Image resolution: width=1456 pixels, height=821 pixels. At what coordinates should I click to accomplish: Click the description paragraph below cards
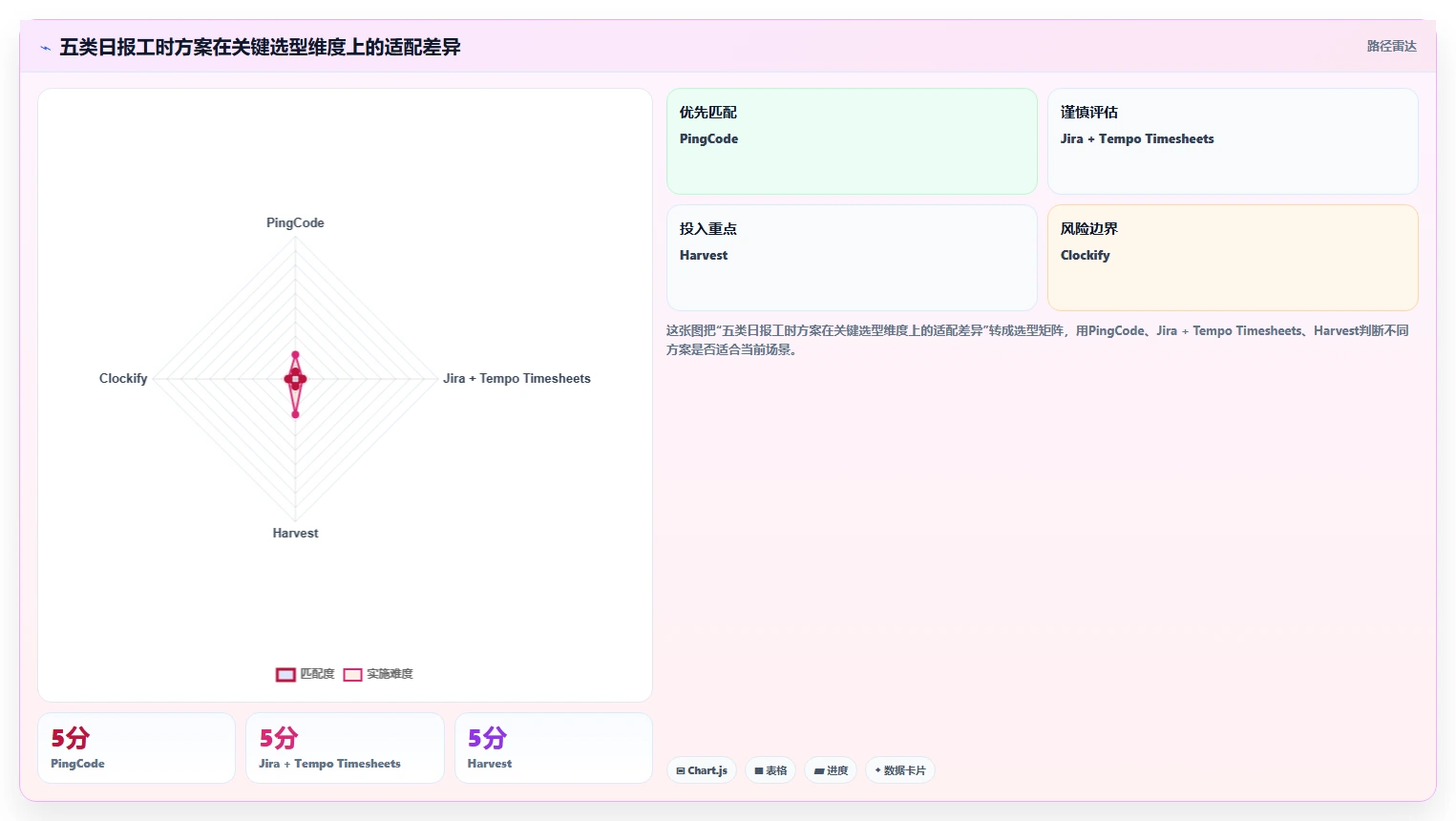[x=1038, y=340]
